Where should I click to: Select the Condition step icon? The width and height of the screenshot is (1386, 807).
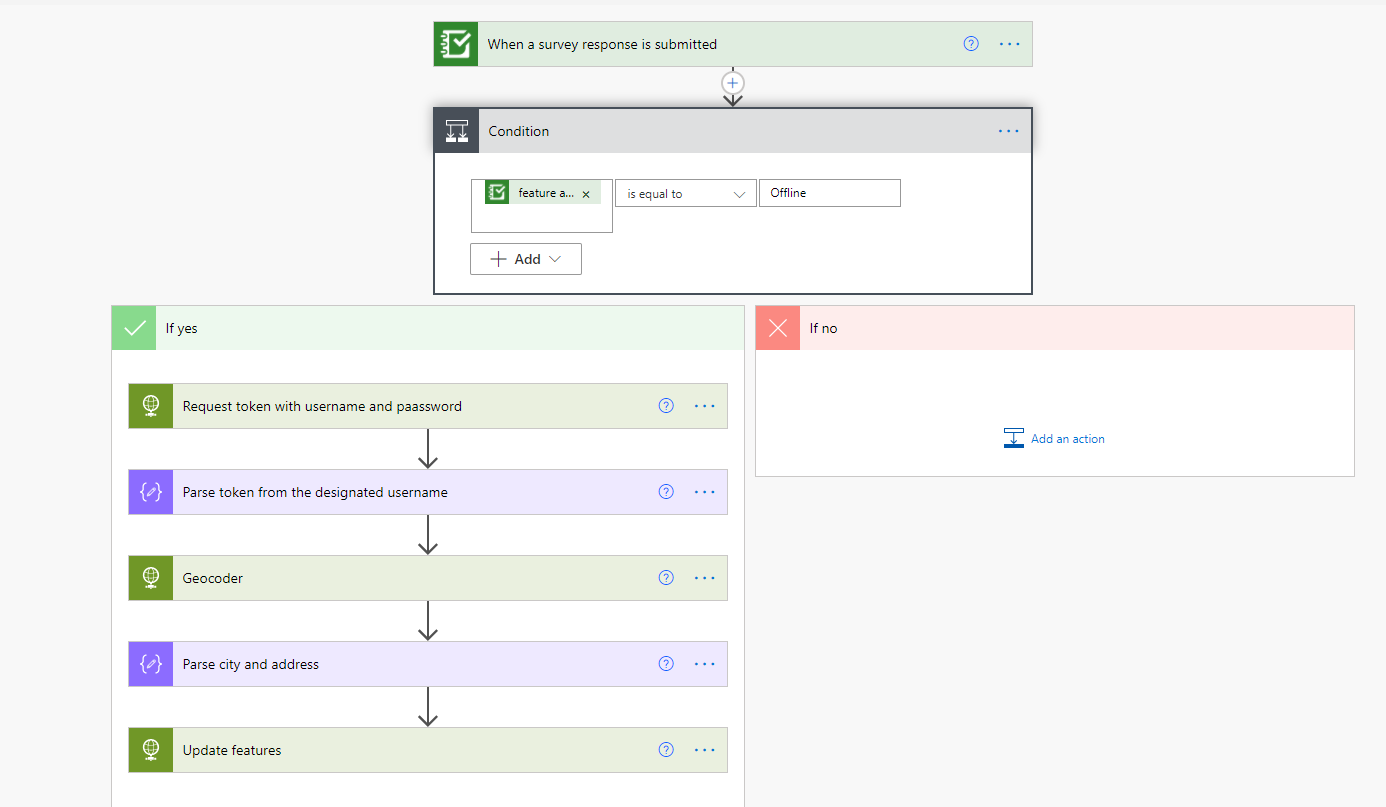(457, 130)
